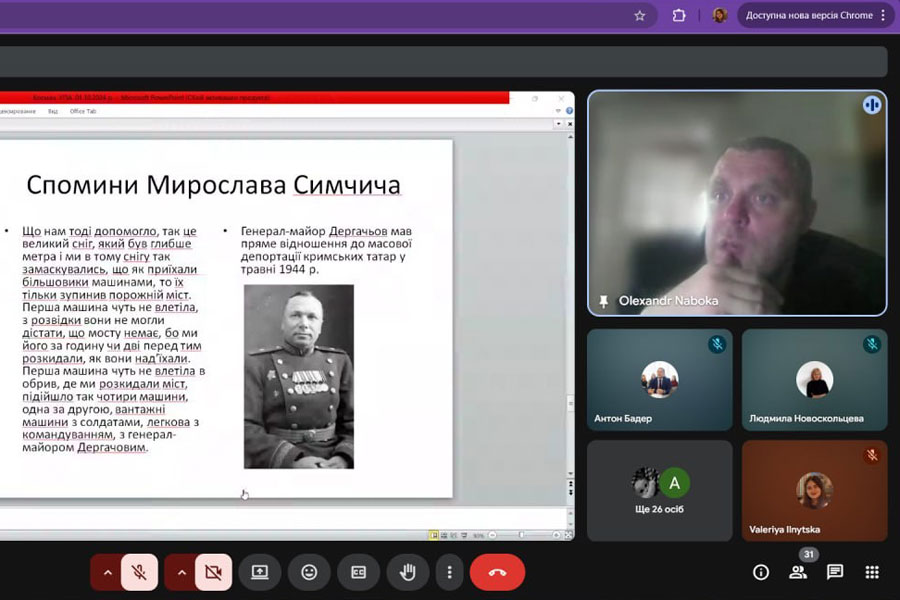Leave the call with the red hang-up button
900x600 pixels.
click(497, 572)
